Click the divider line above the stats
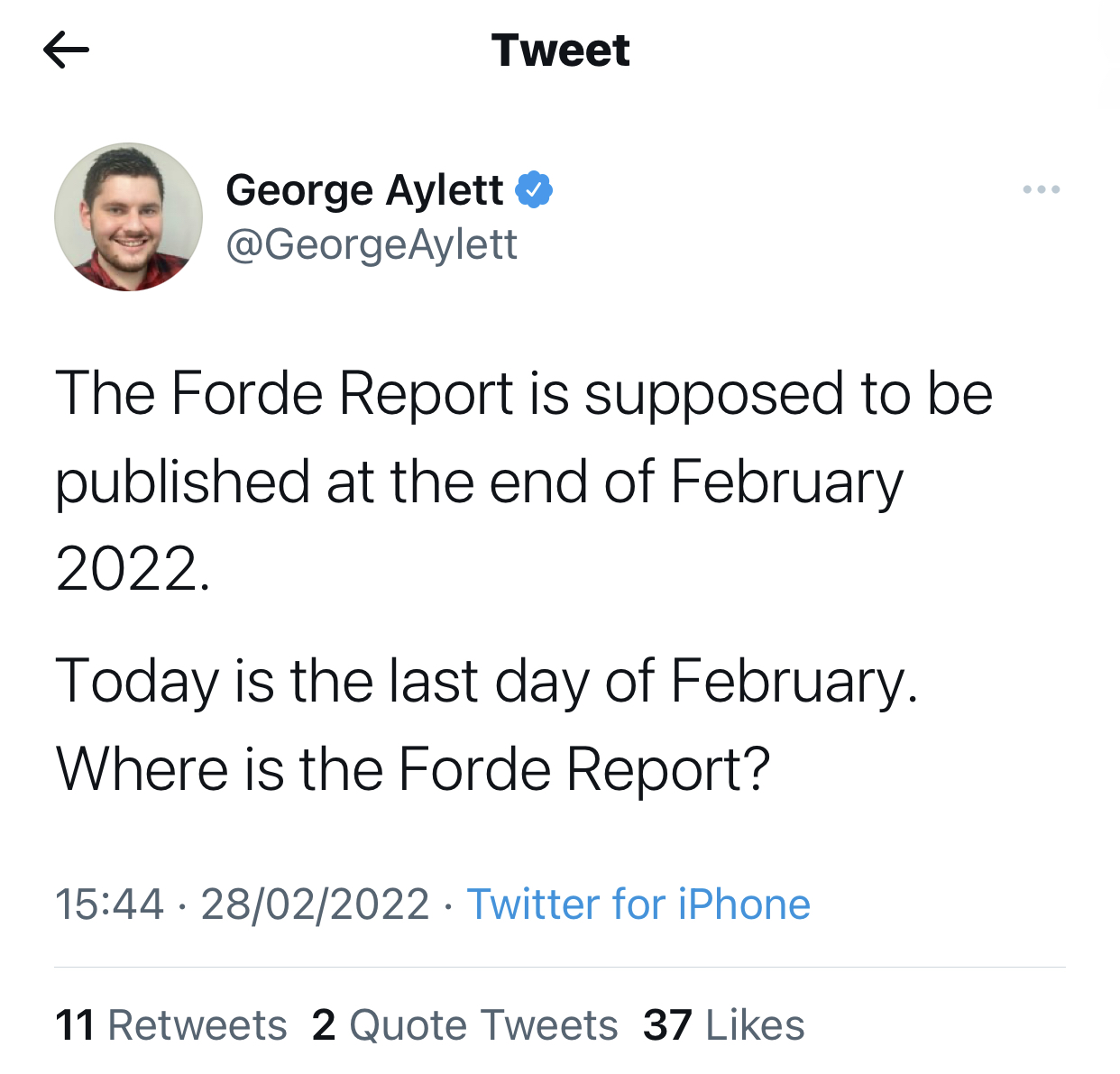The height and width of the screenshot is (1074, 1120). (x=560, y=968)
